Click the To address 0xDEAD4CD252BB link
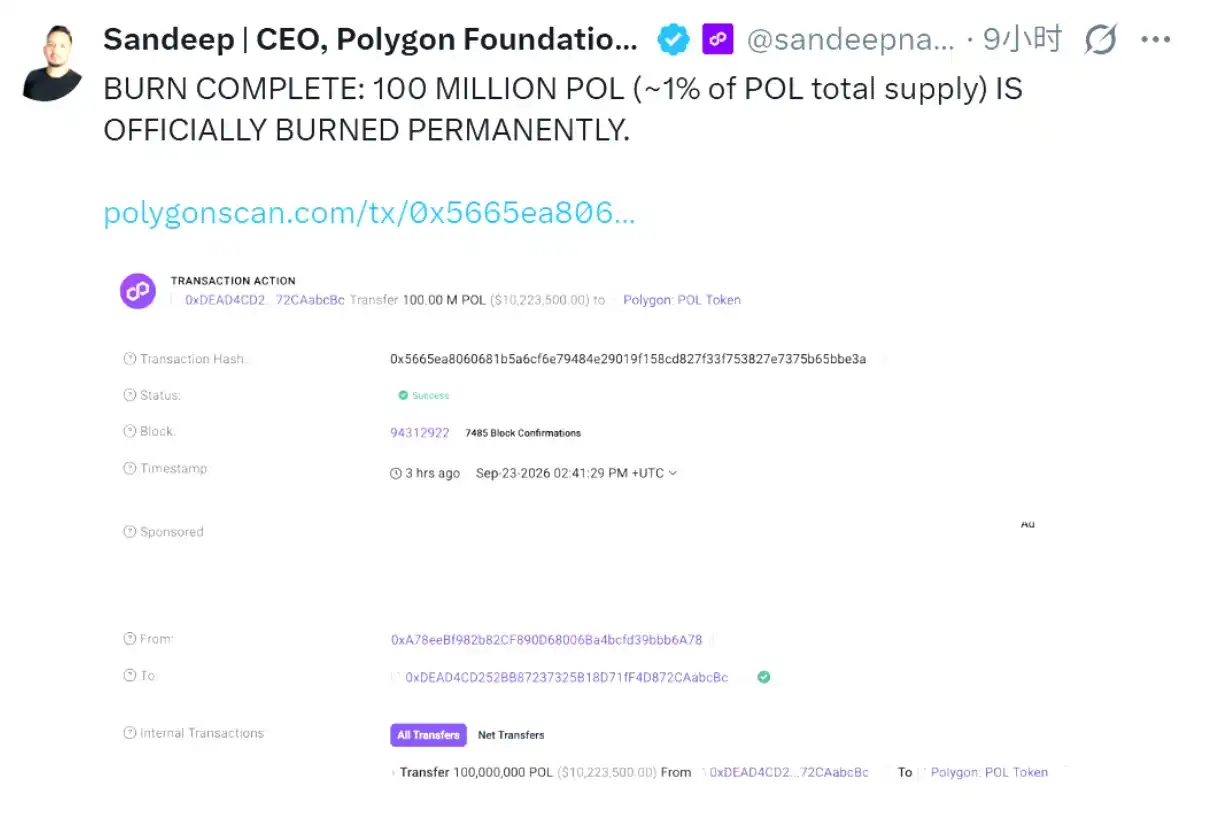This screenshot has width=1212, height=816. coord(566,677)
